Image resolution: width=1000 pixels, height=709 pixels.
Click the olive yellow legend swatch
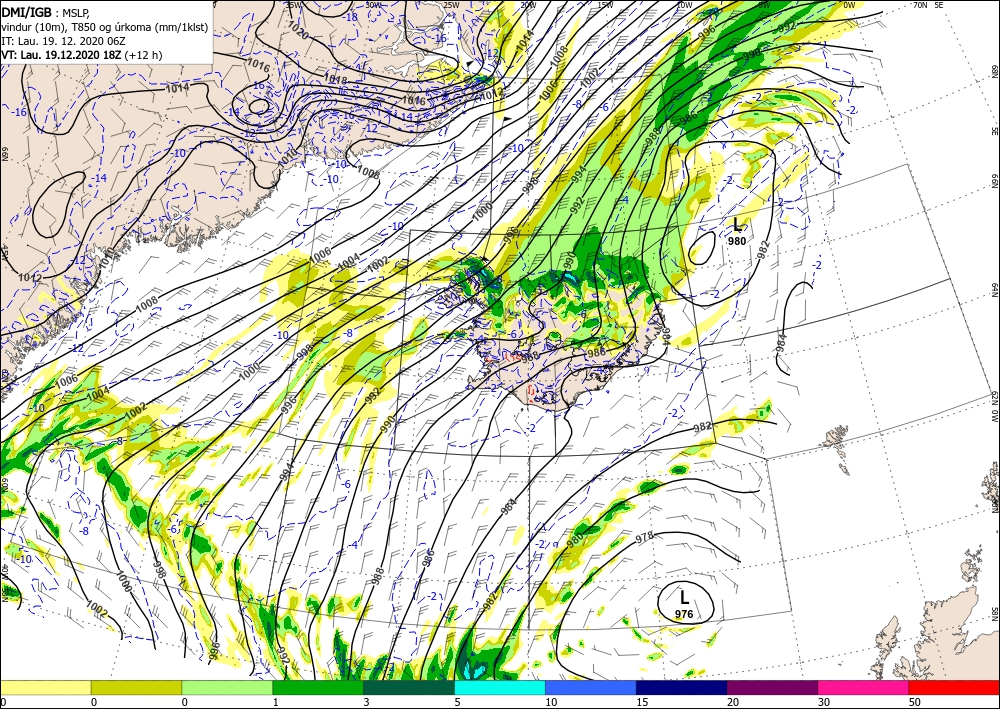tap(136, 688)
